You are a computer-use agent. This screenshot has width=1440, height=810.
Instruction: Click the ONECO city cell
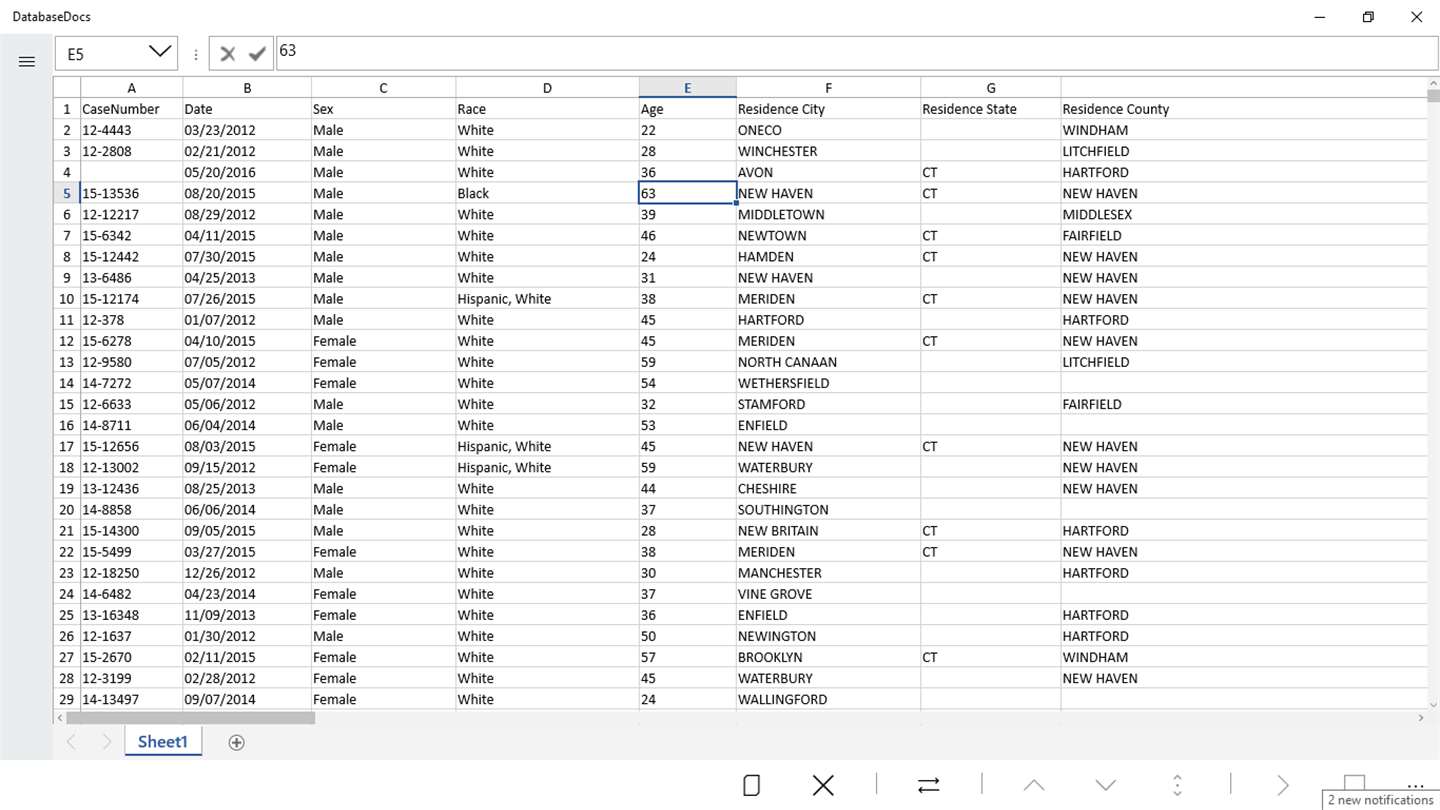(828, 130)
